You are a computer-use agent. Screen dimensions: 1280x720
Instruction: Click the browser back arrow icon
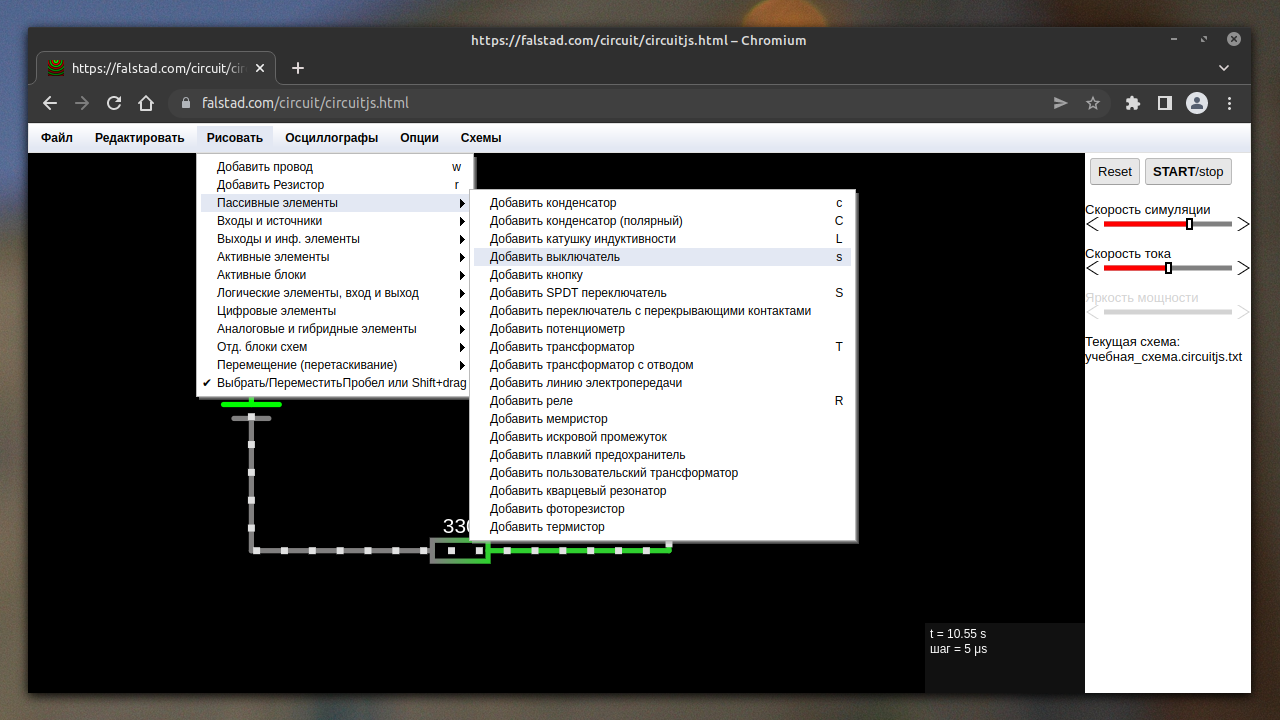(x=50, y=103)
